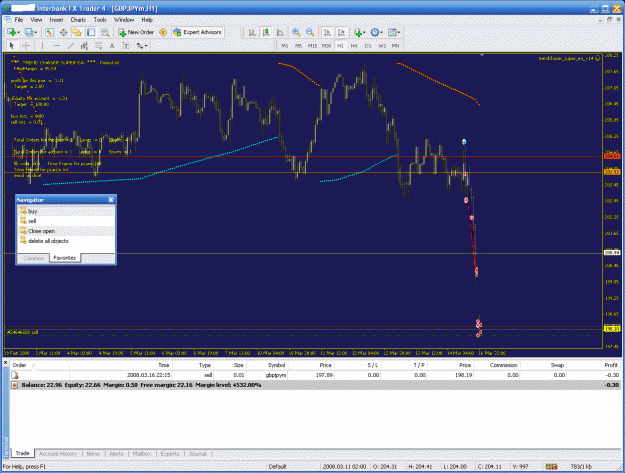Select the horizontal line drawing tool

click(x=57, y=46)
